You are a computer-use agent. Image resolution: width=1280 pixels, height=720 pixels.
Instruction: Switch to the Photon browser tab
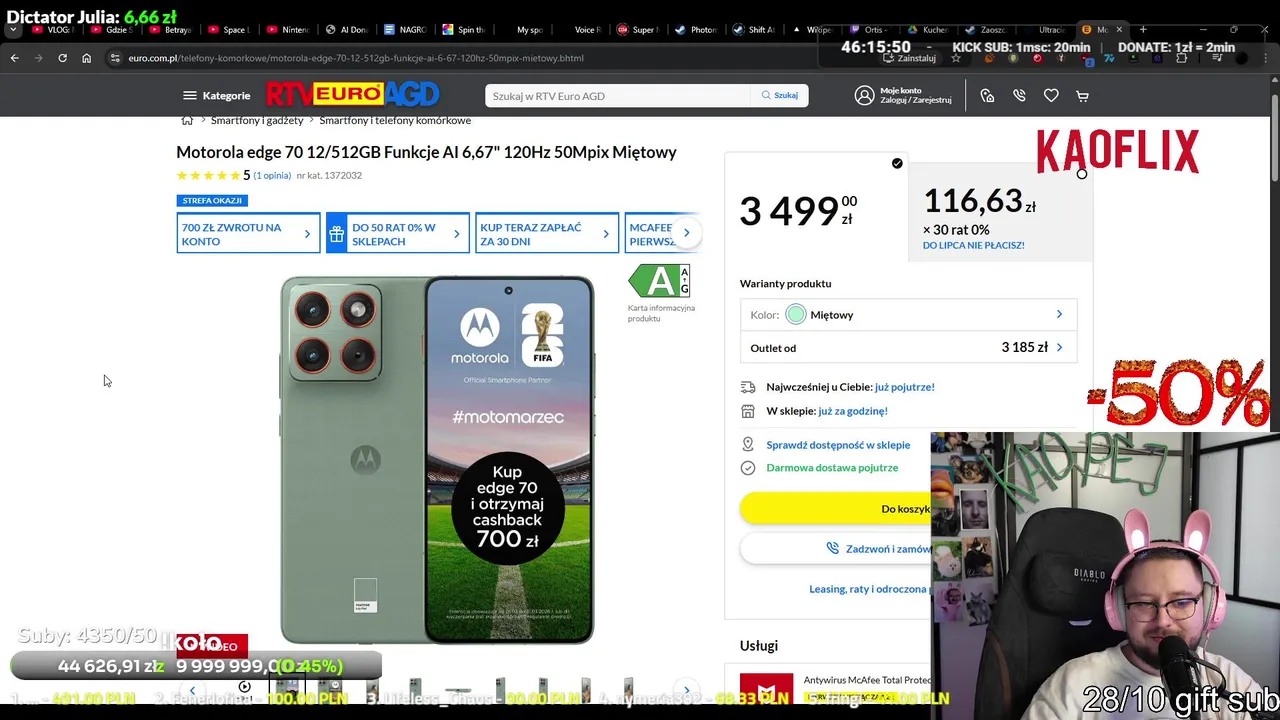(697, 30)
